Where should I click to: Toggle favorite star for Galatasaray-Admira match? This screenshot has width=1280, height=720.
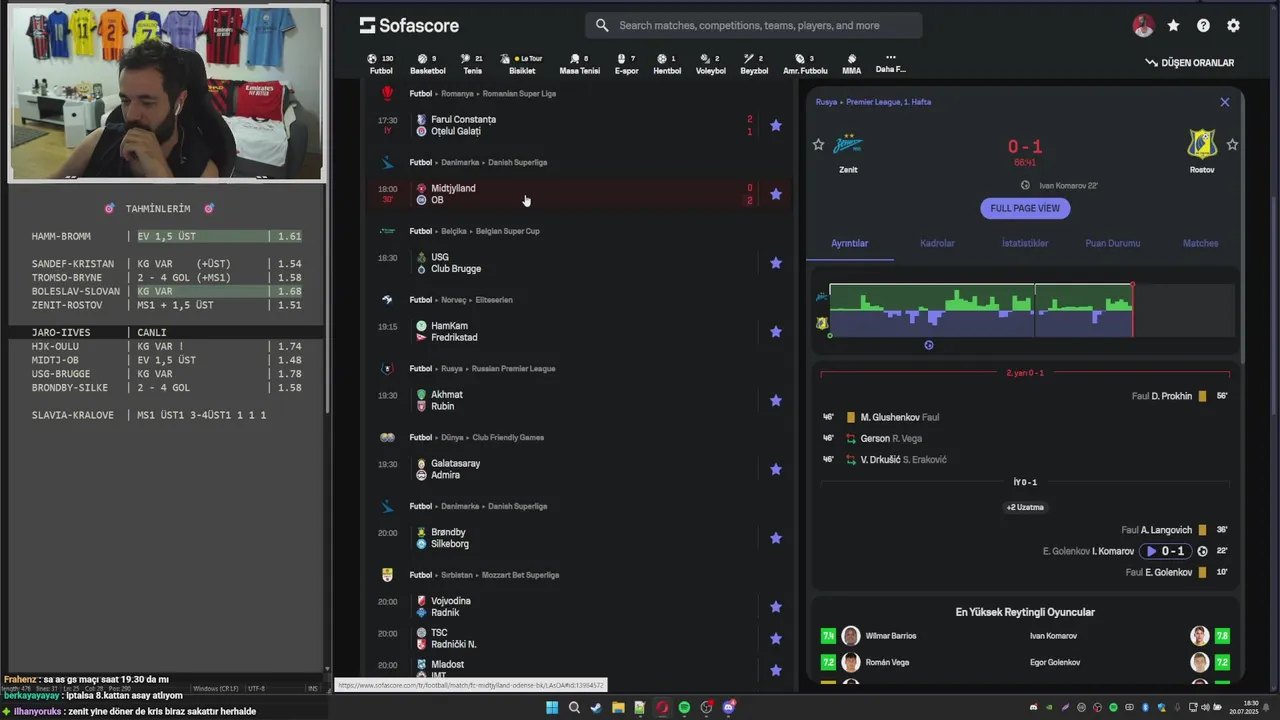click(x=775, y=469)
